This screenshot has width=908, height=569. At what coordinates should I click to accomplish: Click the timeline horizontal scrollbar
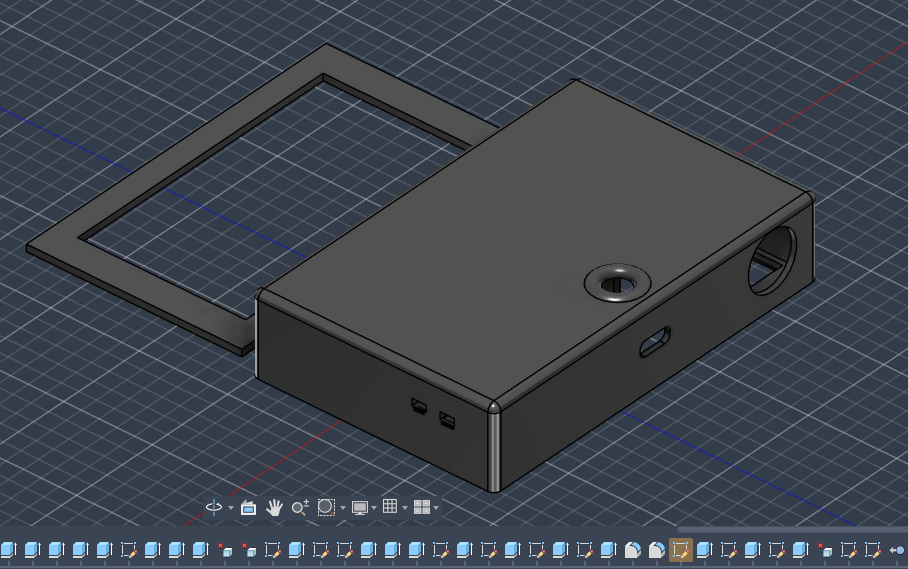792,529
